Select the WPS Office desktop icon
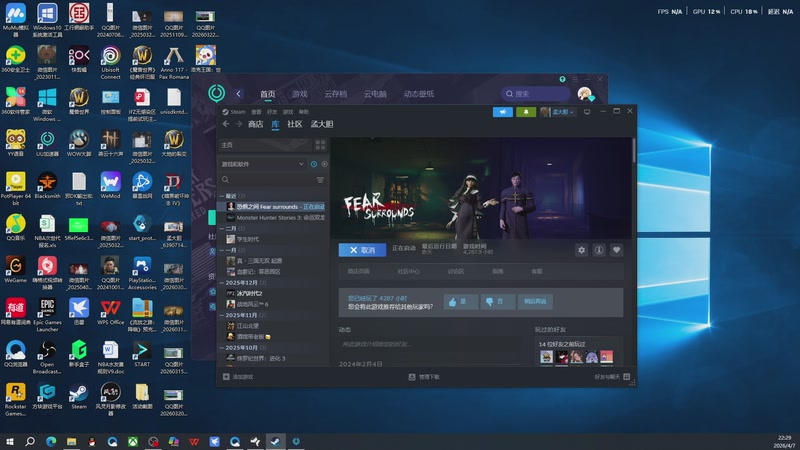The image size is (800, 450). (110, 312)
